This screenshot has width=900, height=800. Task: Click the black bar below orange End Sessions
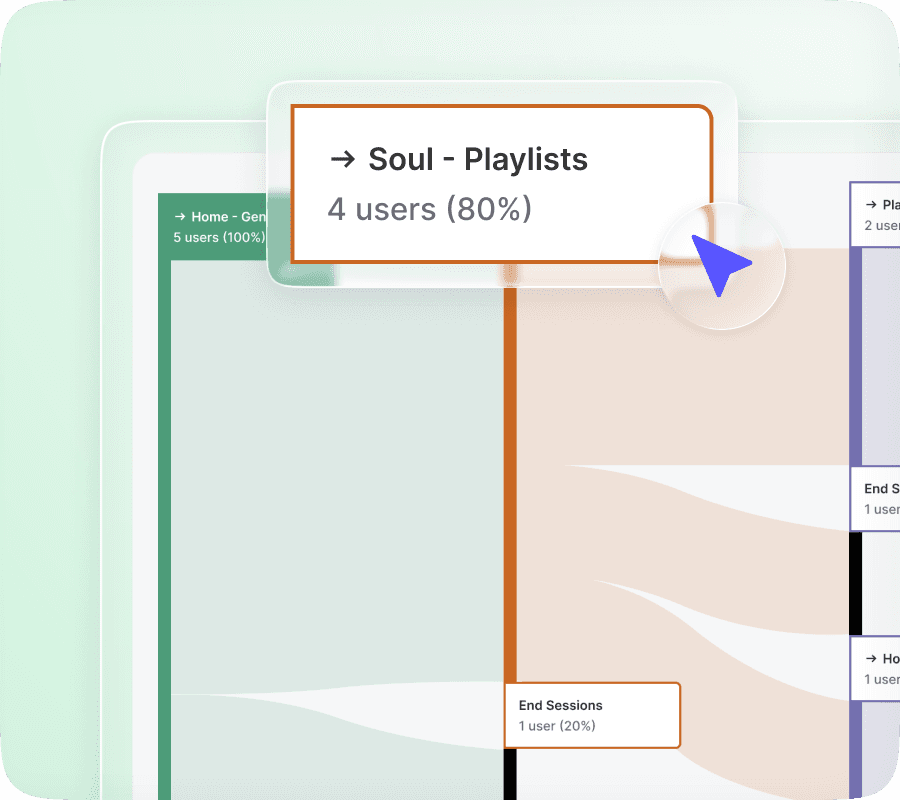click(x=510, y=774)
